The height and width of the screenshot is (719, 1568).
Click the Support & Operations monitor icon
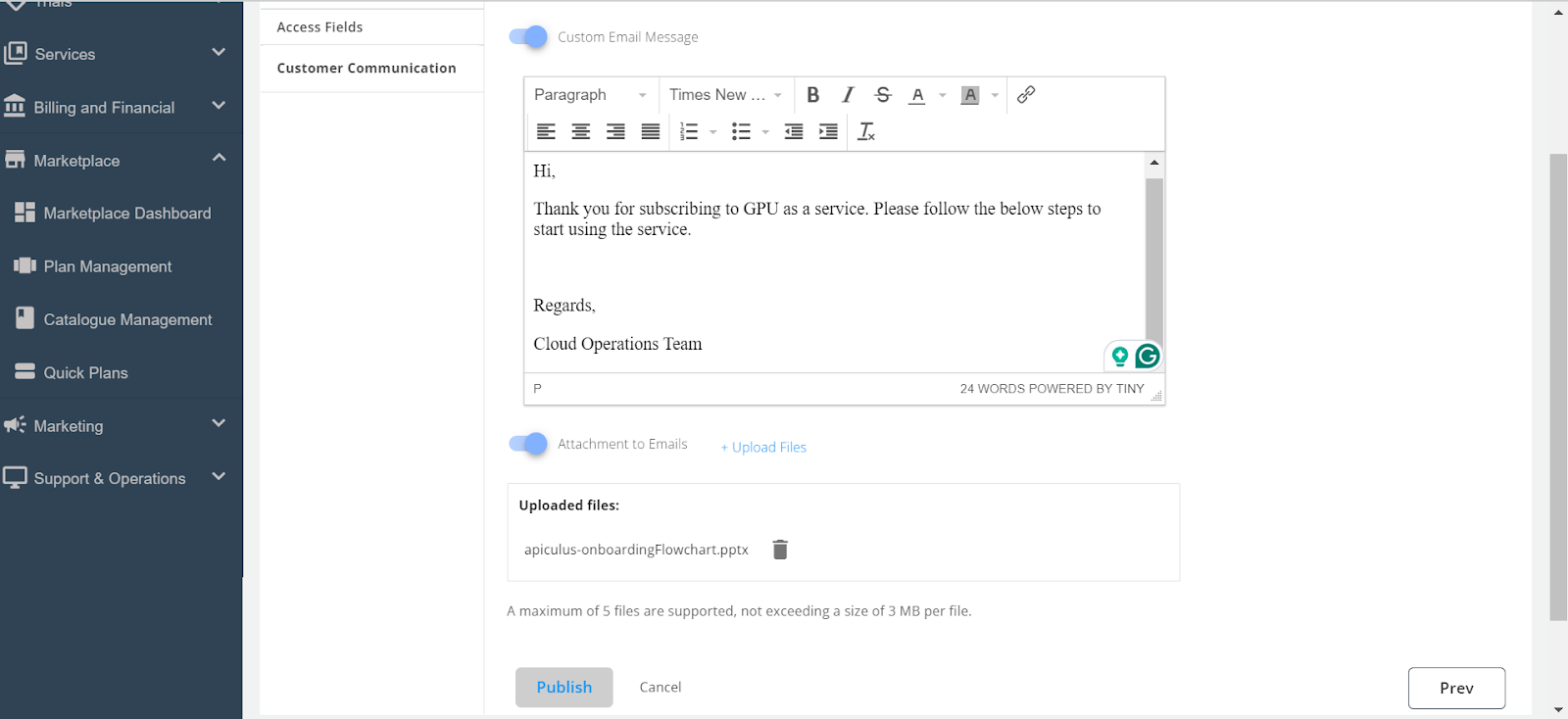[15, 477]
